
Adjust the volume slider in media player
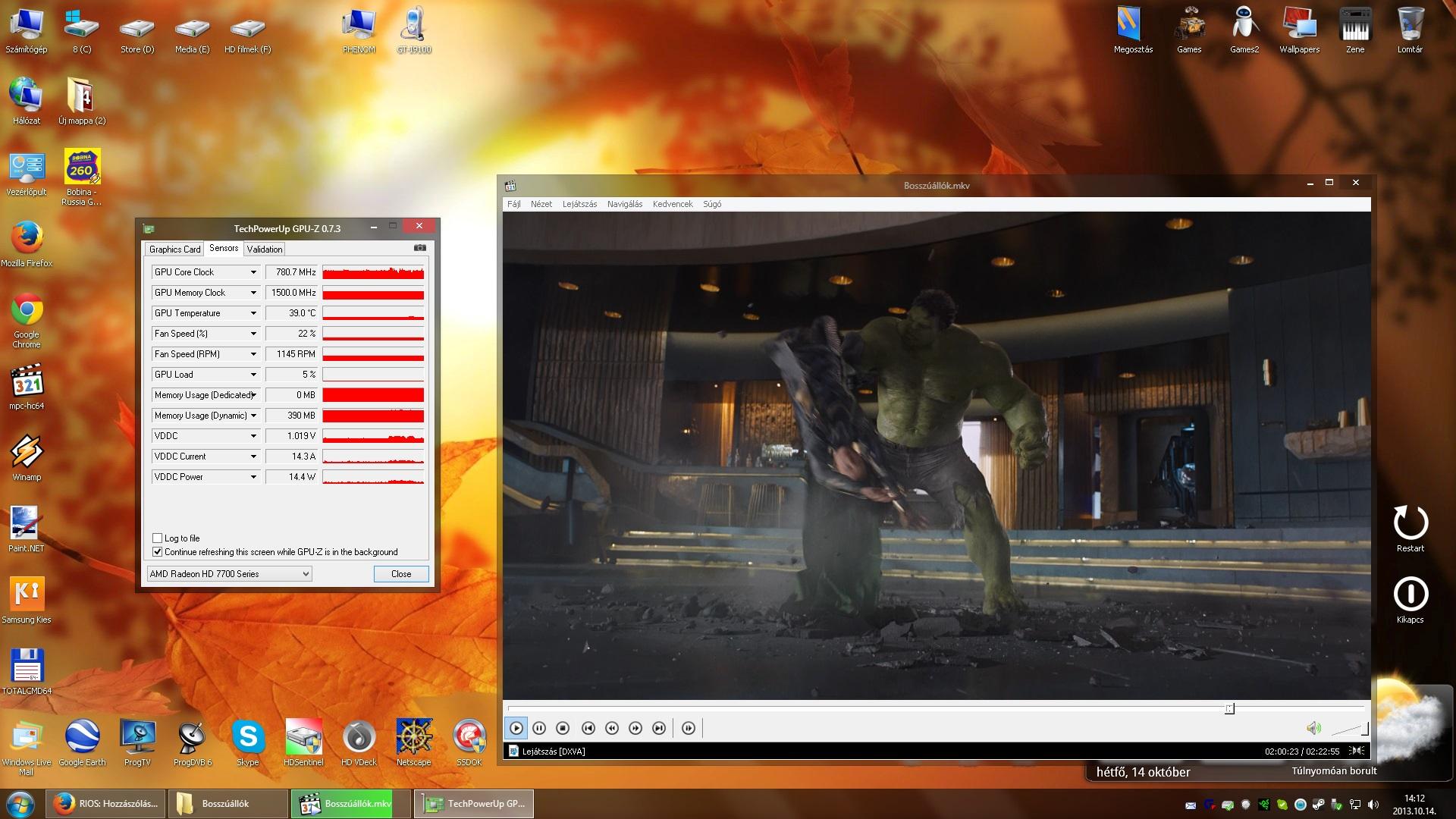[x=1350, y=730]
